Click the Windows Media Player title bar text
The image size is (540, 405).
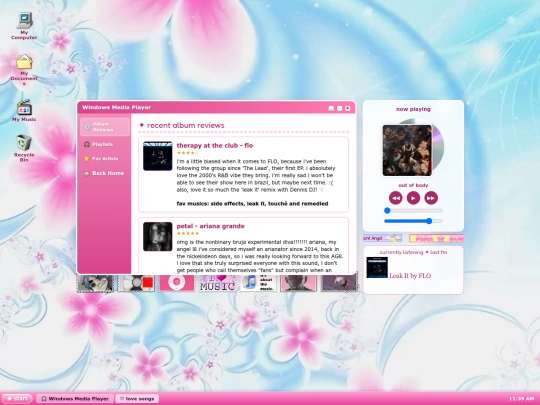coord(116,107)
